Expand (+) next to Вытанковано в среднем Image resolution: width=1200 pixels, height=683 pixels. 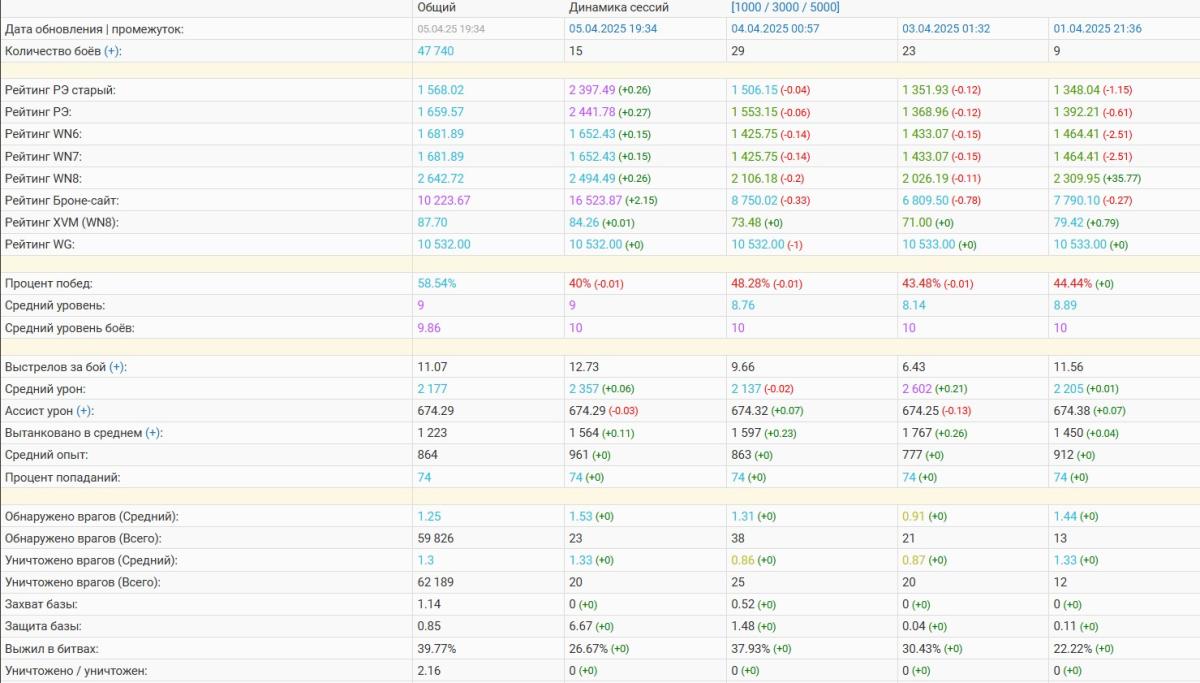[x=153, y=433]
